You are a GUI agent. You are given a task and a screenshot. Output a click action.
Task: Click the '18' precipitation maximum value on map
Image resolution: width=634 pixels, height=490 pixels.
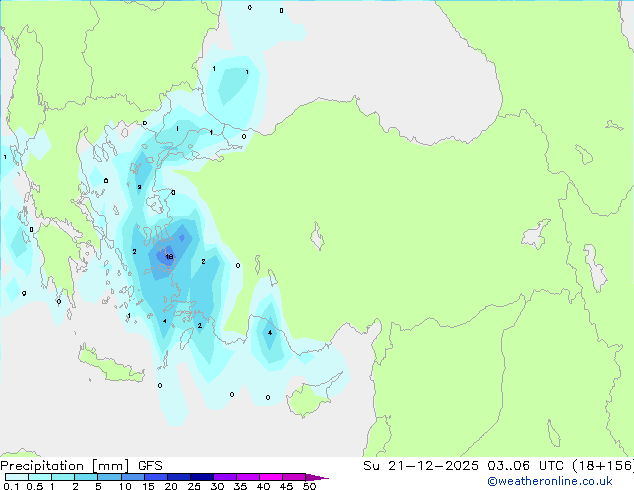169,257
